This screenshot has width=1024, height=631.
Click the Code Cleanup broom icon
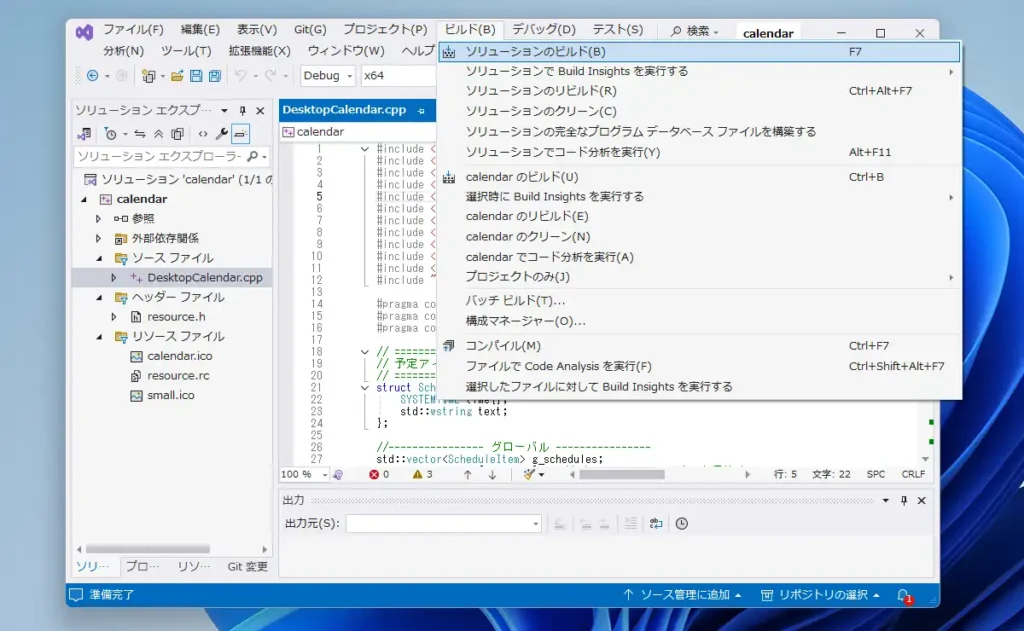point(529,474)
